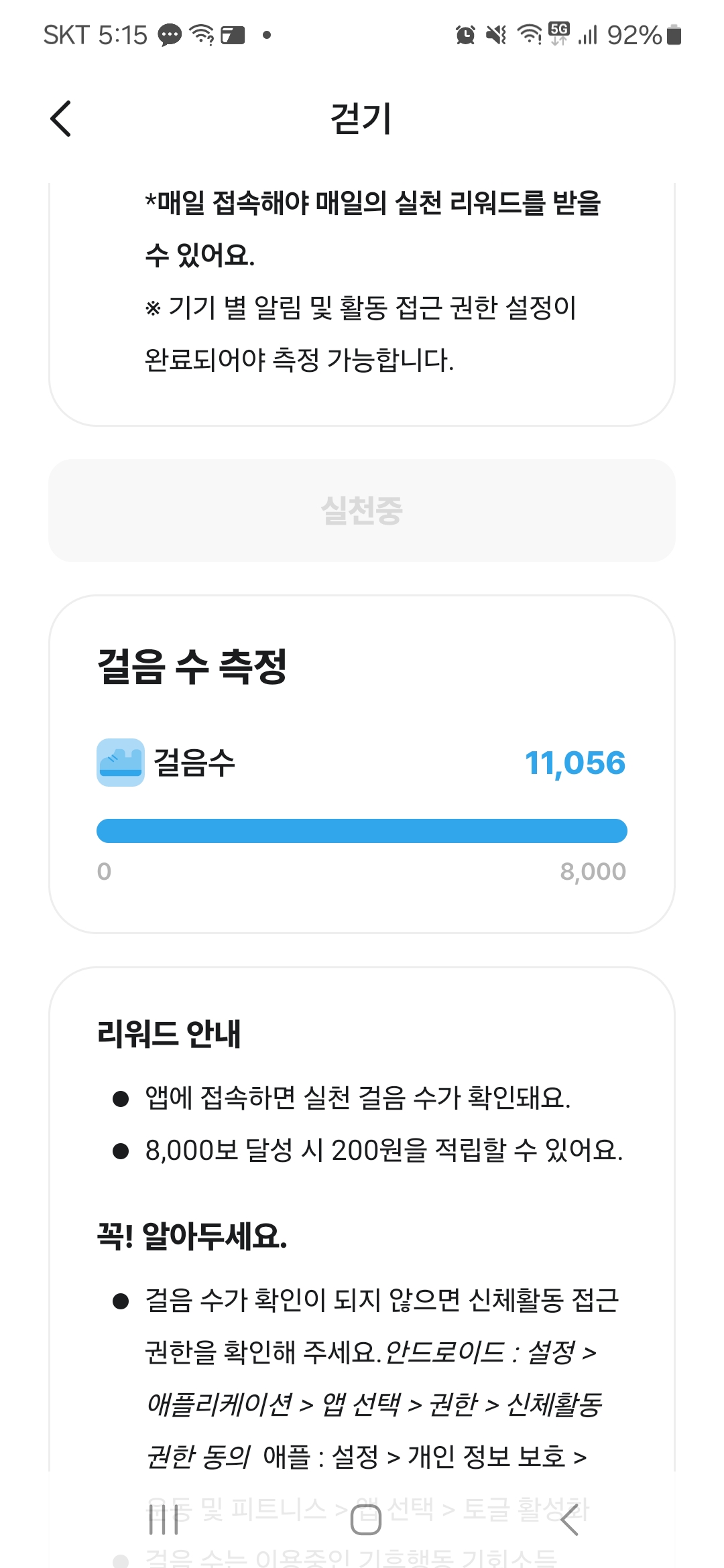The image size is (724, 1568).
Task: Tap the 8,000 goal label
Action: coord(593,871)
